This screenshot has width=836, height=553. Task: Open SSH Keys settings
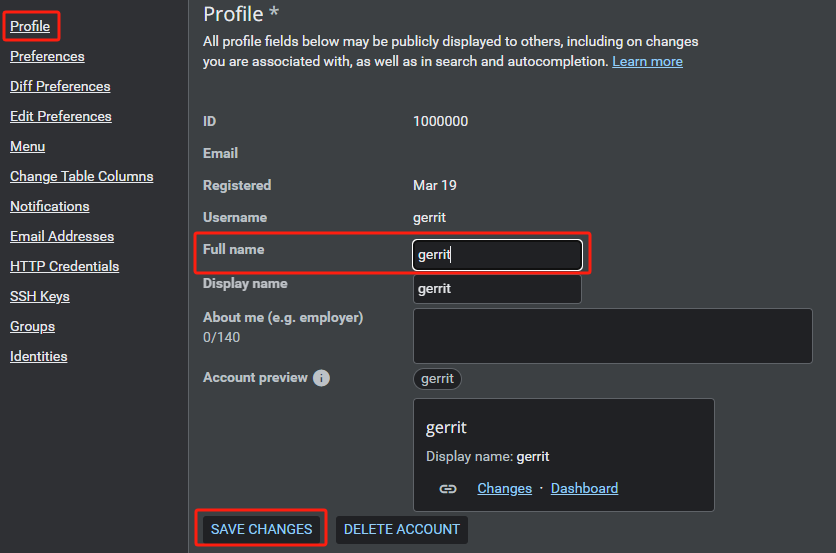click(40, 296)
